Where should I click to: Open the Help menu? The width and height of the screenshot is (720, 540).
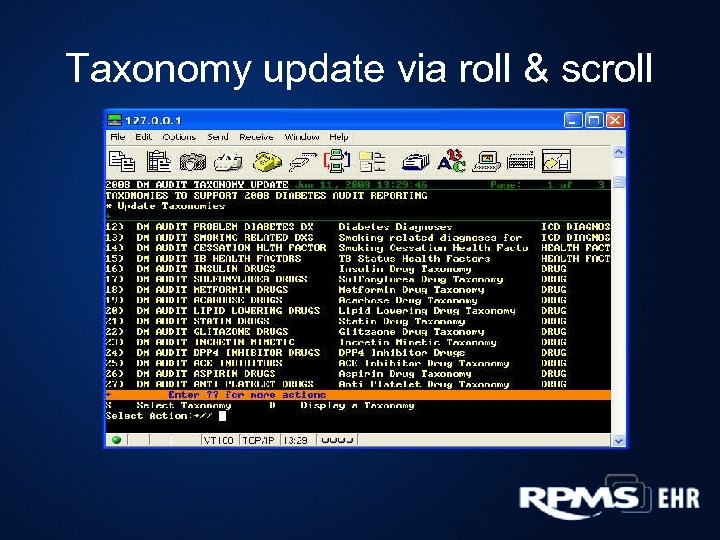click(x=338, y=137)
